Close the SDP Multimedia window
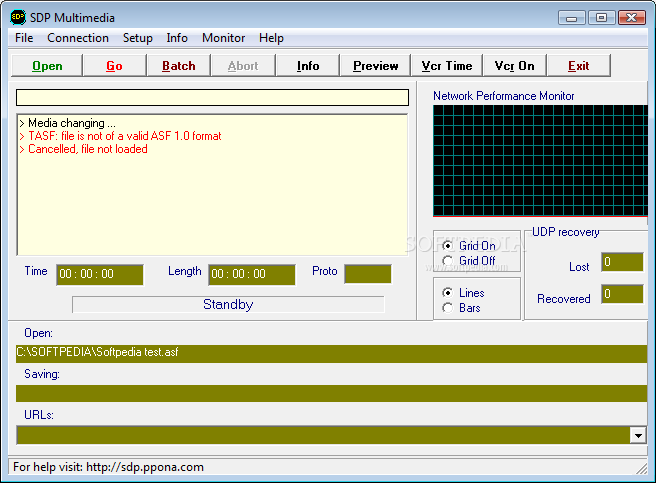This screenshot has width=656, height=483. 632,18
